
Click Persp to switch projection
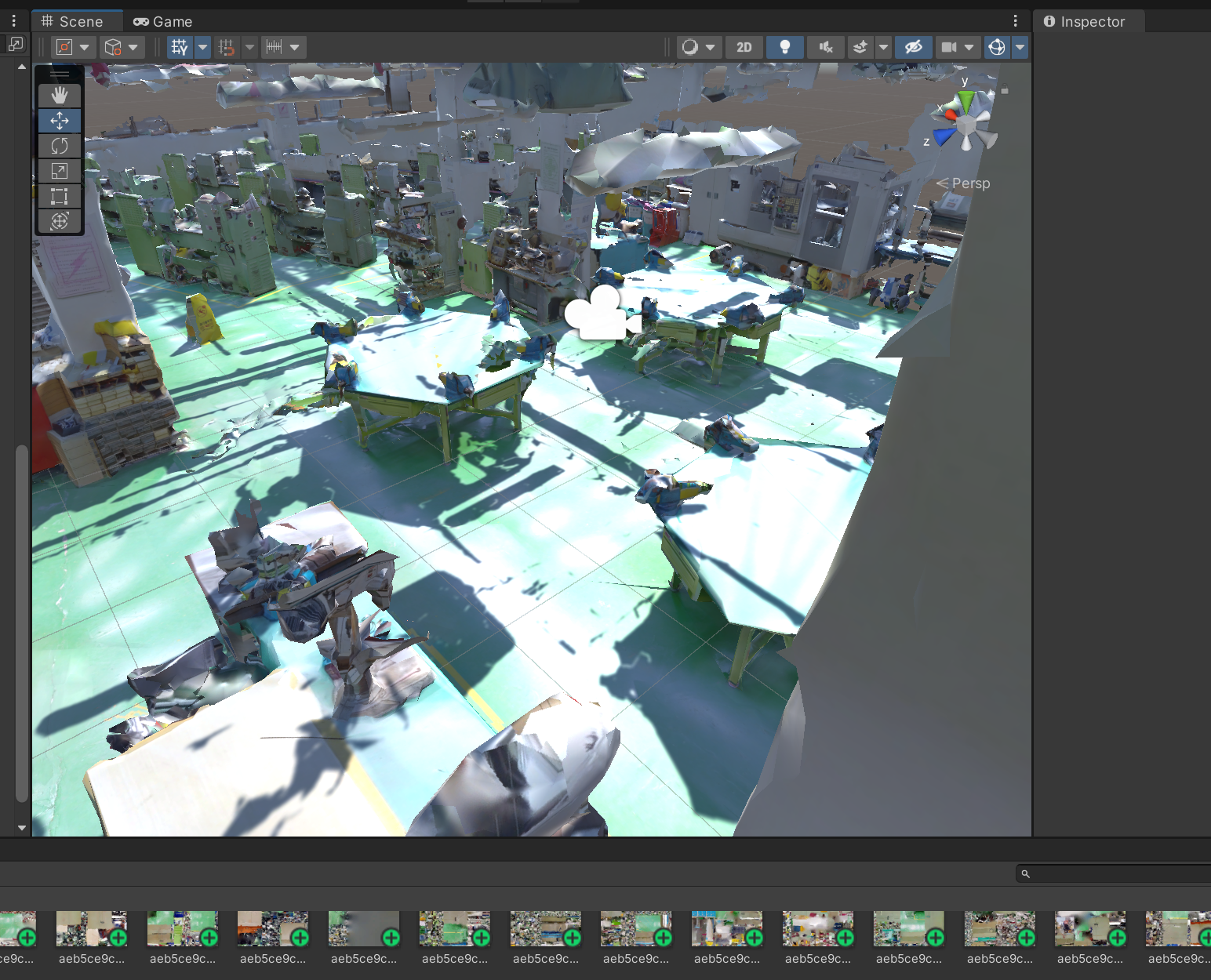click(x=972, y=183)
